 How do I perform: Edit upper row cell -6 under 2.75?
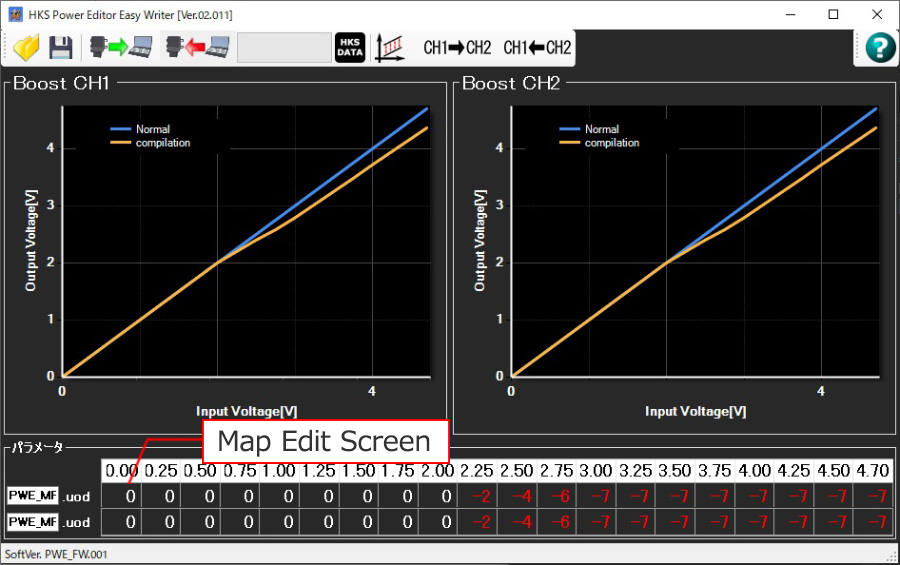[557, 496]
